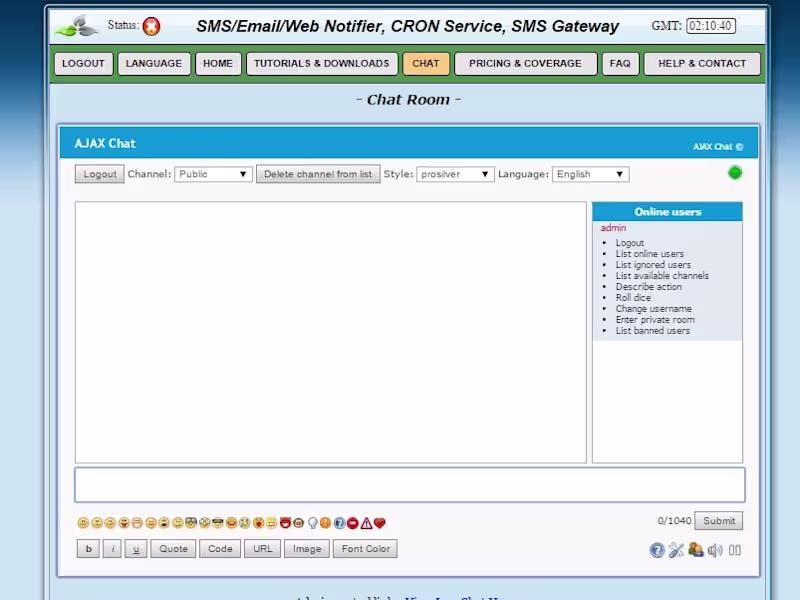Click the GMT clock field

[711, 26]
